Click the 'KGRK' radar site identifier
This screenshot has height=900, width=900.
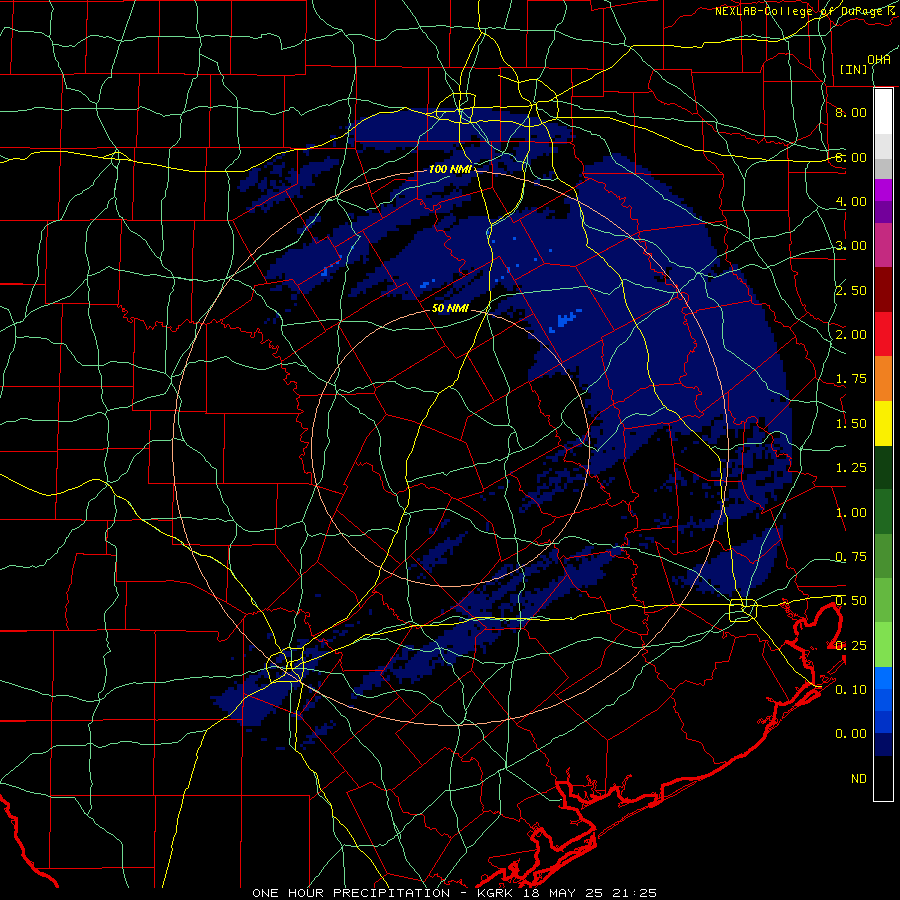[494, 893]
